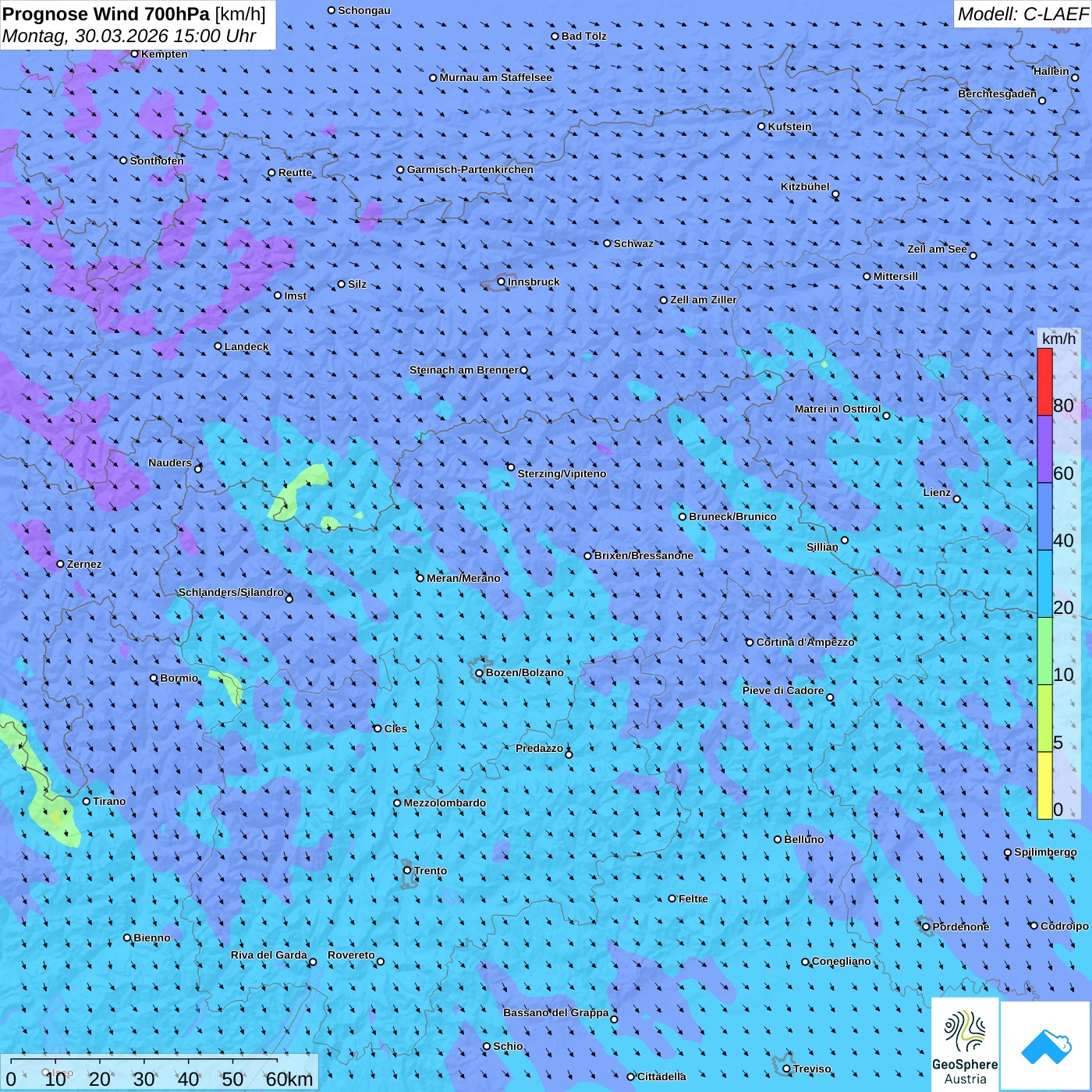Select the Bozen/Bolzano city label
The height and width of the screenshot is (1092, 1092).
pos(524,672)
